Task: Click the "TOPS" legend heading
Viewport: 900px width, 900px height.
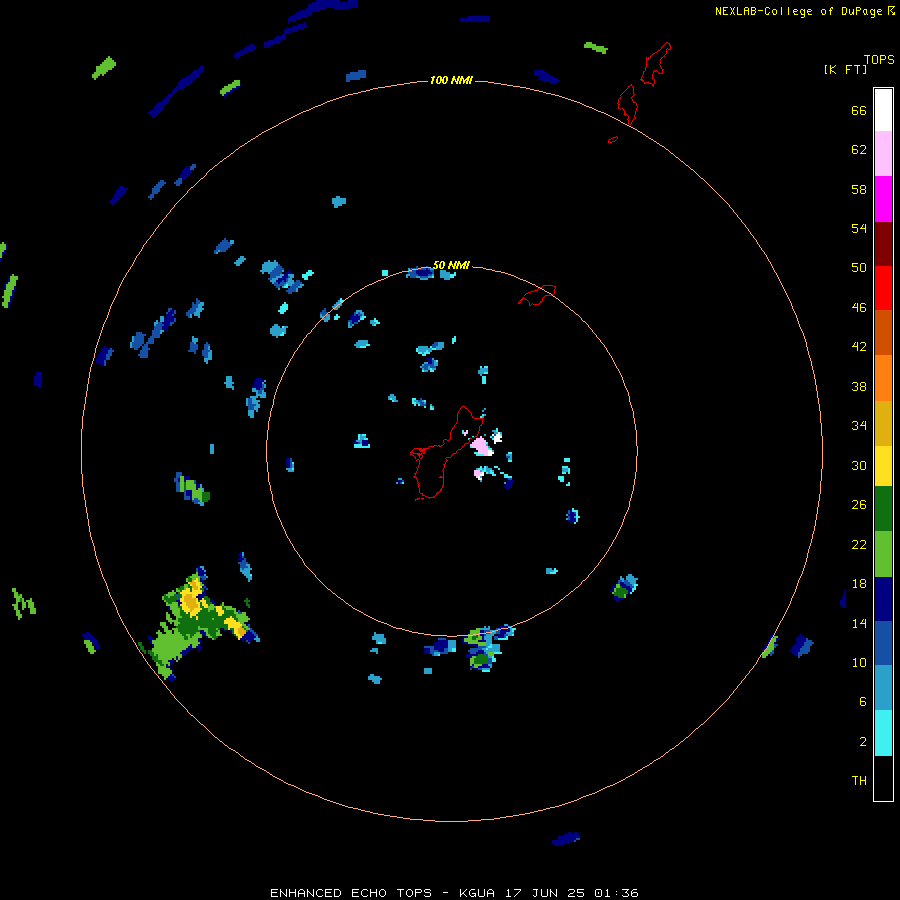Action: coord(879,60)
